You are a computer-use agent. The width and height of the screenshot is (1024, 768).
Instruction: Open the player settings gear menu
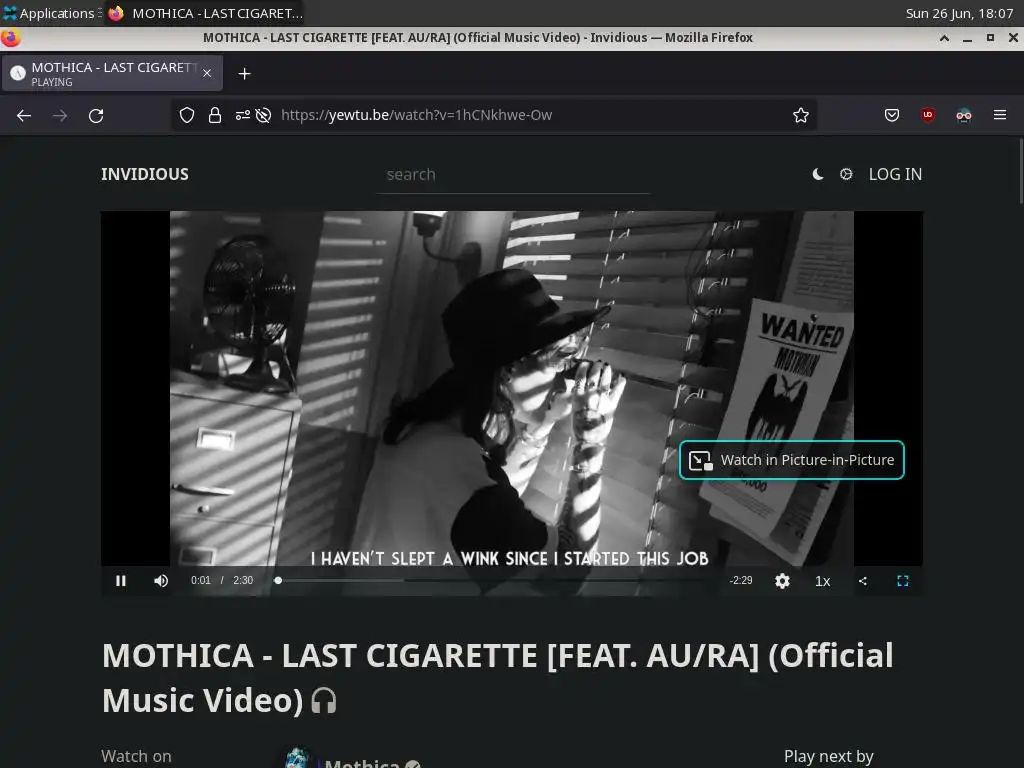point(782,581)
